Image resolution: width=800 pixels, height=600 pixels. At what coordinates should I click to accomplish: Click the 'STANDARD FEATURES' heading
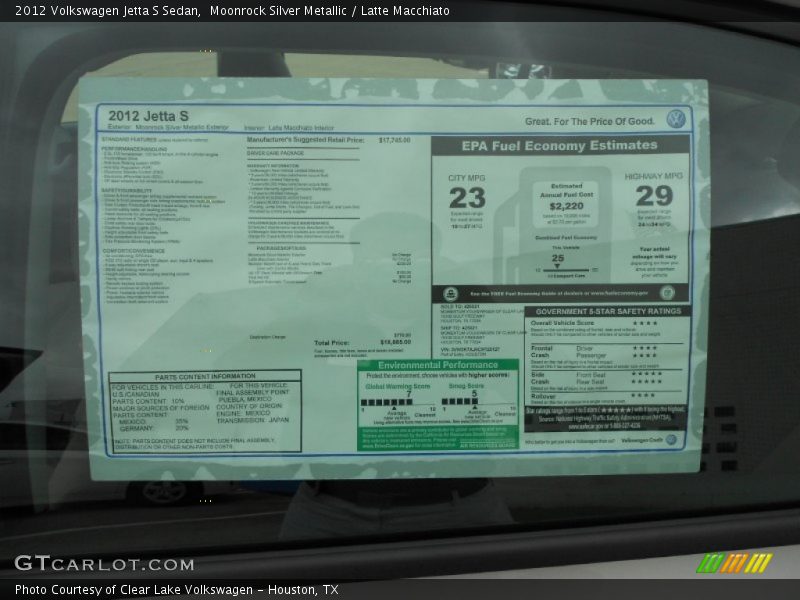129,139
